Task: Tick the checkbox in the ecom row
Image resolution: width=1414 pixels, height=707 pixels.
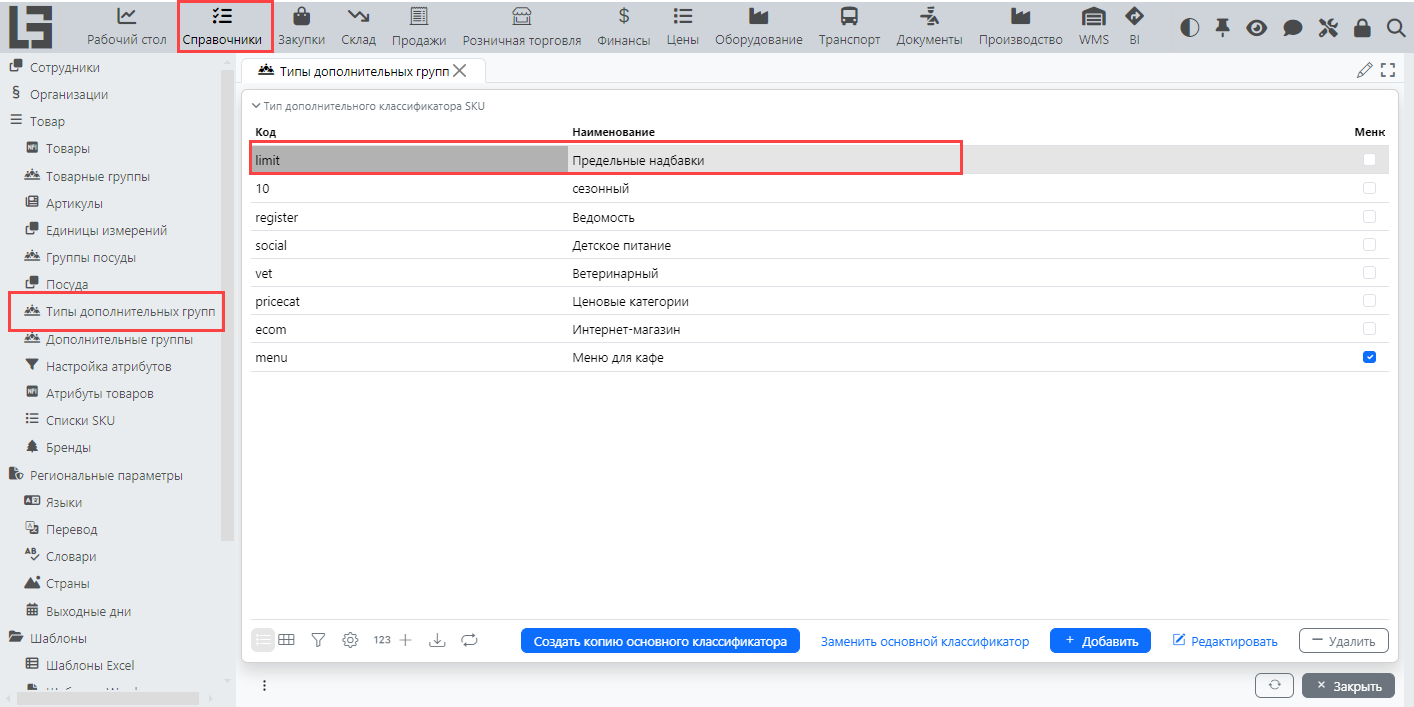Action: click(x=1369, y=329)
